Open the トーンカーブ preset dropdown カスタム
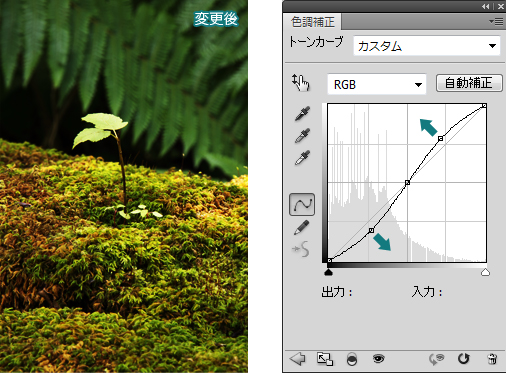 click(x=427, y=46)
